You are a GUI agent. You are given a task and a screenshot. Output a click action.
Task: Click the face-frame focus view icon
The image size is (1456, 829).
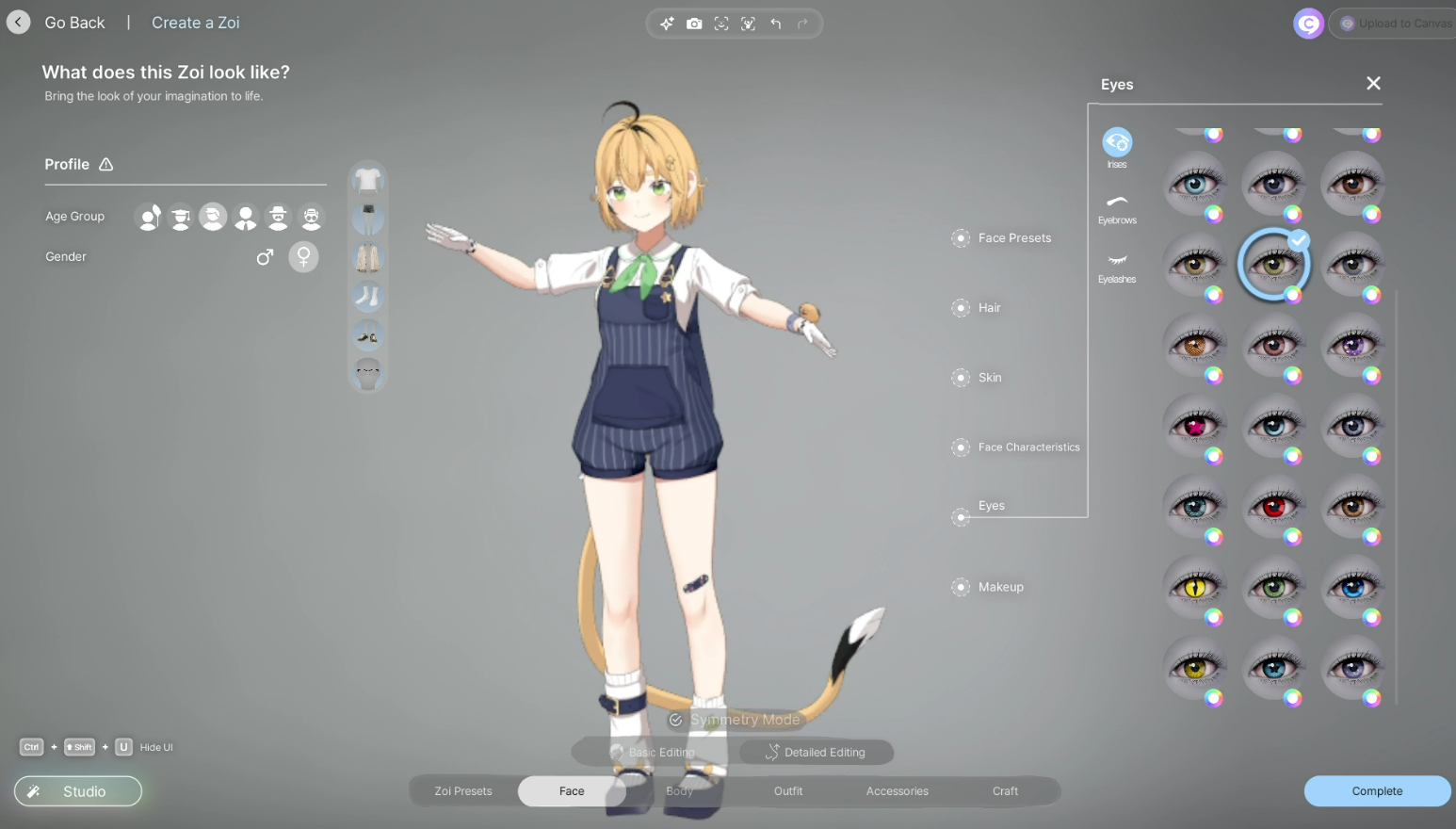click(x=721, y=24)
